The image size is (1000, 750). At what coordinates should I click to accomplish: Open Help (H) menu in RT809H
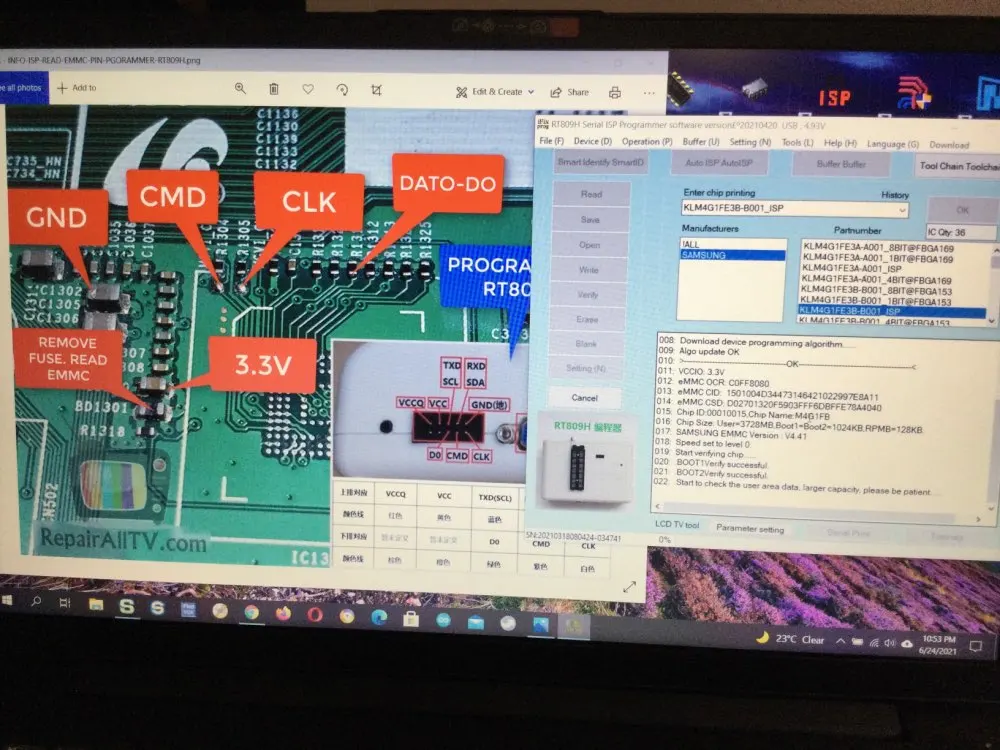[x=840, y=143]
